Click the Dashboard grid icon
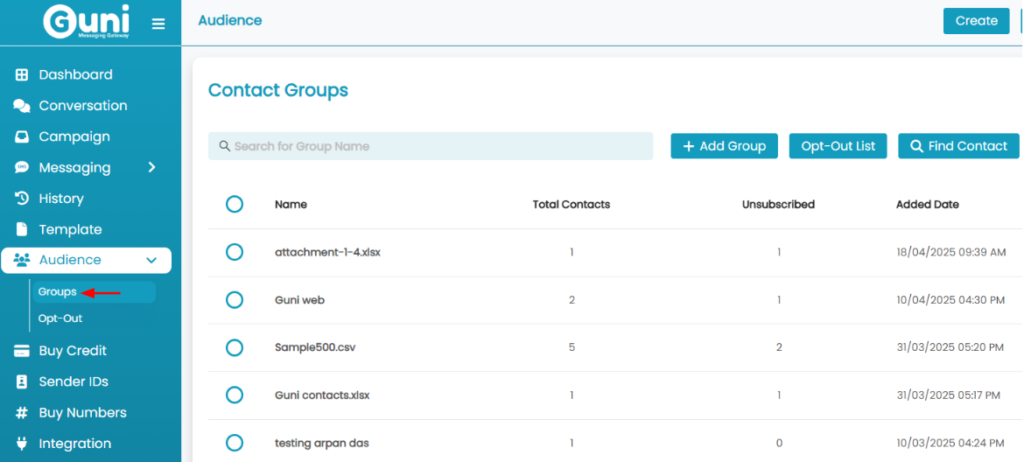 [22, 74]
